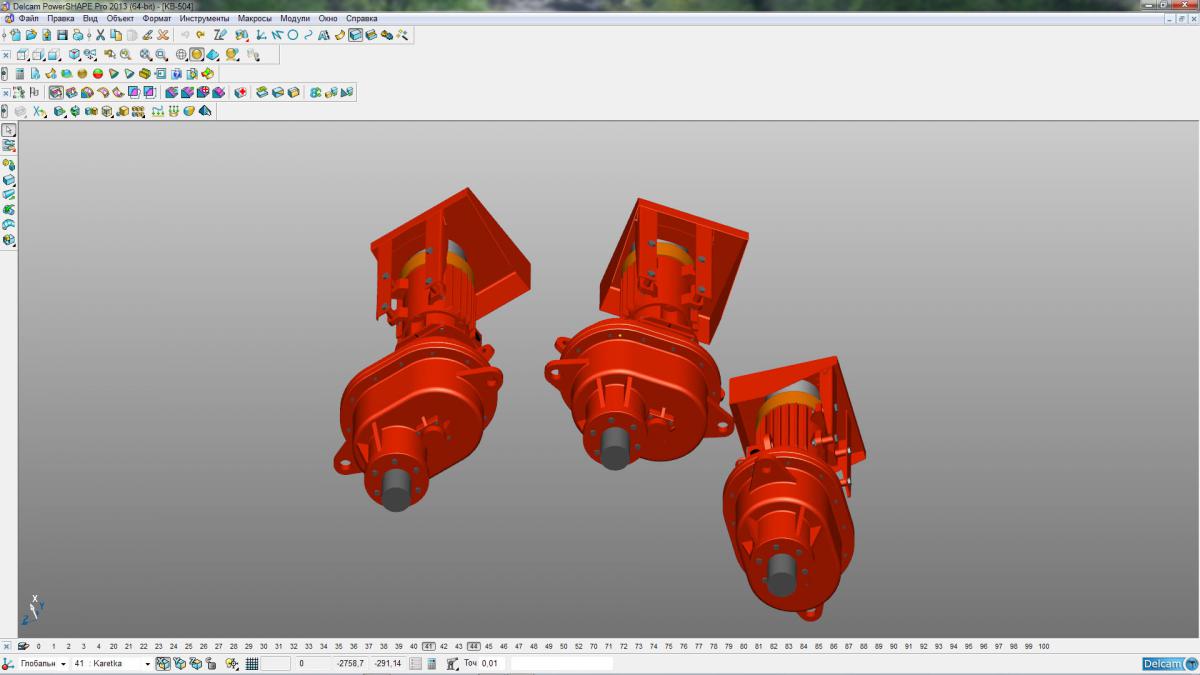Create a block primitive from left sidebar
1200x675 pixels.
point(9,180)
